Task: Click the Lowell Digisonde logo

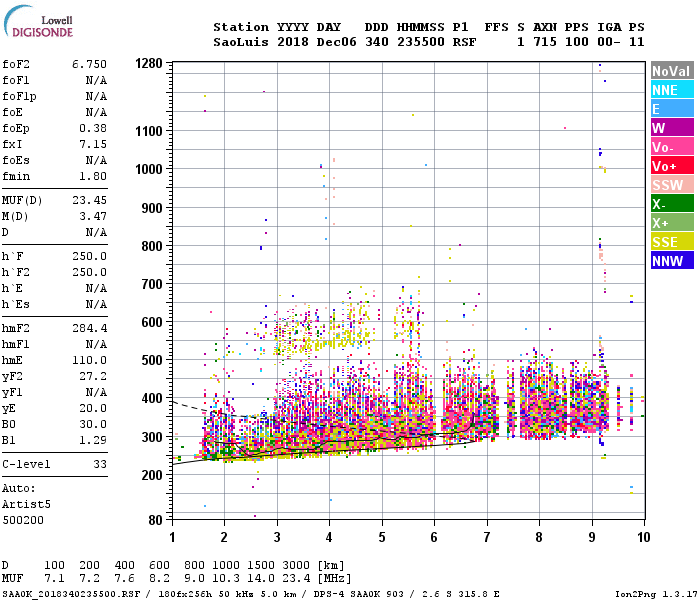Action: click(38, 21)
